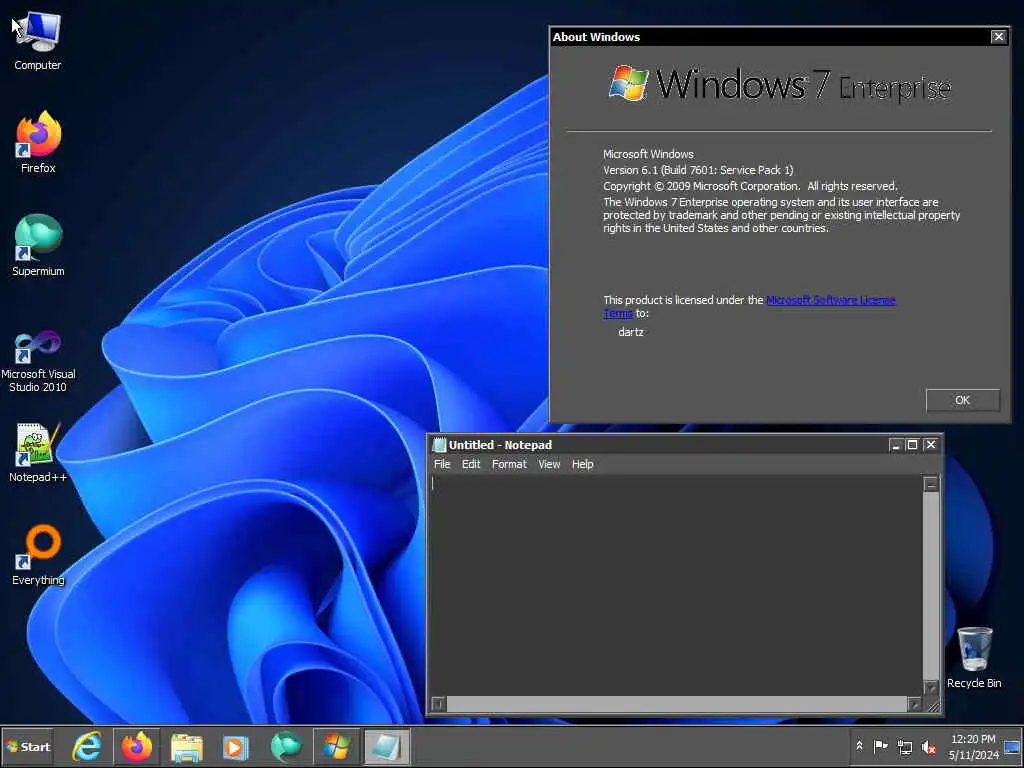Open Windows Explorer folder icon on taskbar

[x=187, y=746]
